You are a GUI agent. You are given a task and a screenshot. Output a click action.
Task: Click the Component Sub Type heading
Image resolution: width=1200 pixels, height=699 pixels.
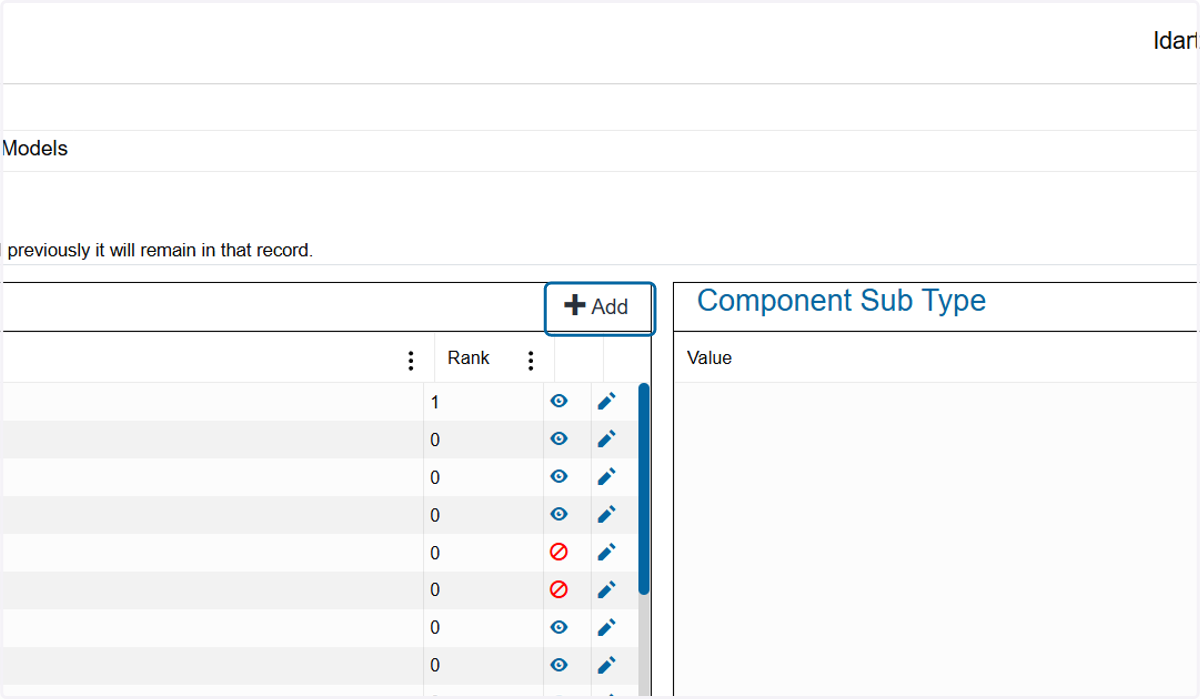841,300
